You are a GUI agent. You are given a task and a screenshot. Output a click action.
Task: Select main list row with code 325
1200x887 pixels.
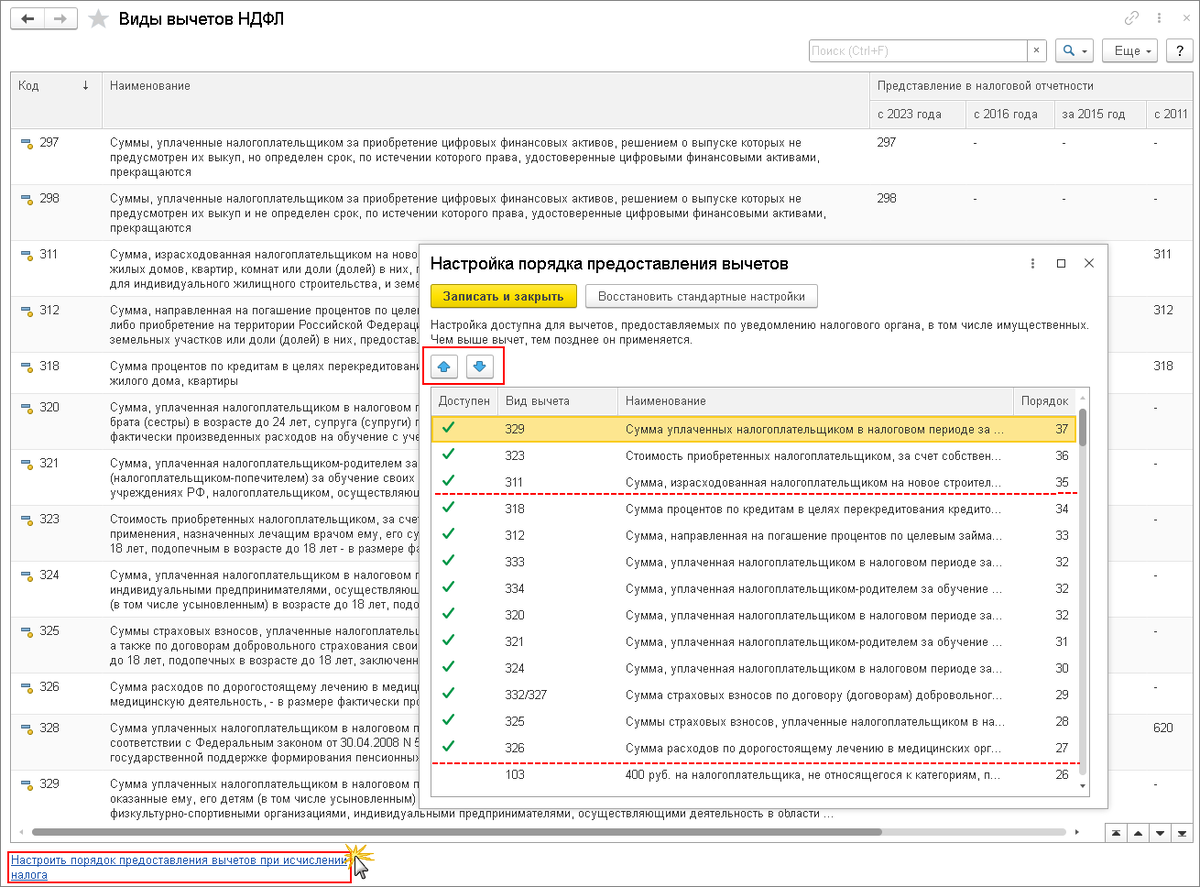215,645
